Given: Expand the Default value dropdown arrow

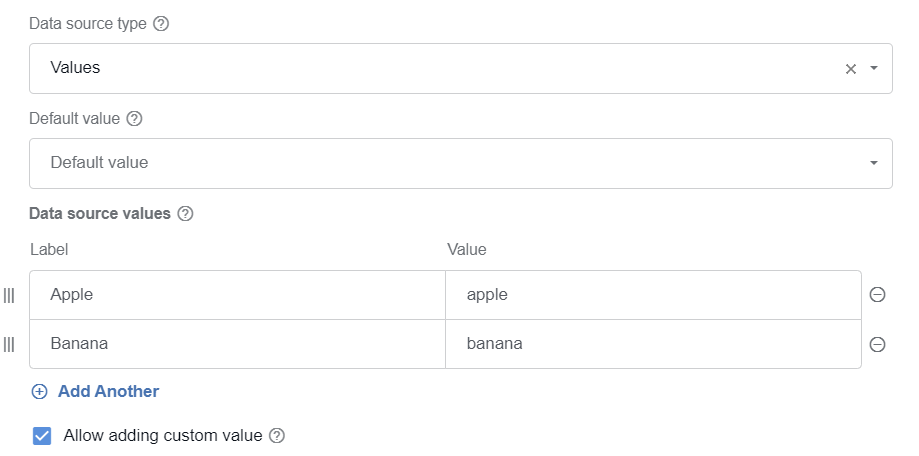Looking at the screenshot, I should [874, 163].
